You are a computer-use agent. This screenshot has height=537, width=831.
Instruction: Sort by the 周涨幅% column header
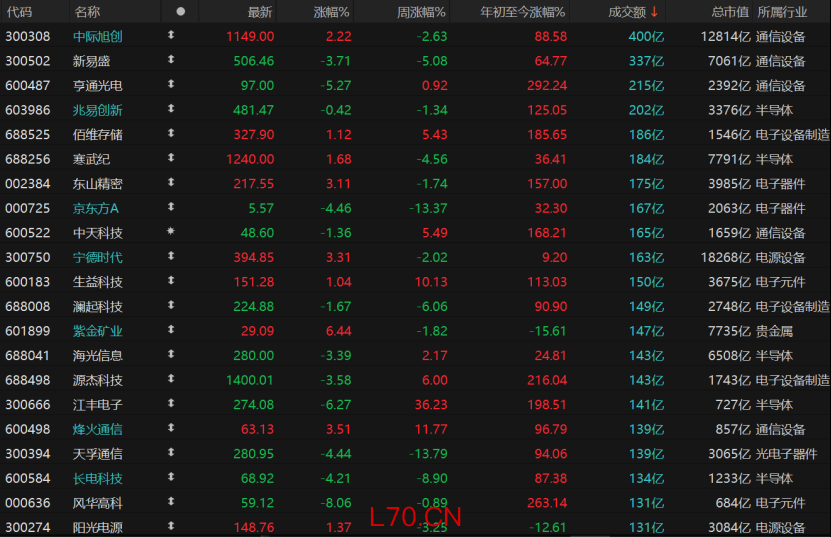pyautogui.click(x=421, y=12)
